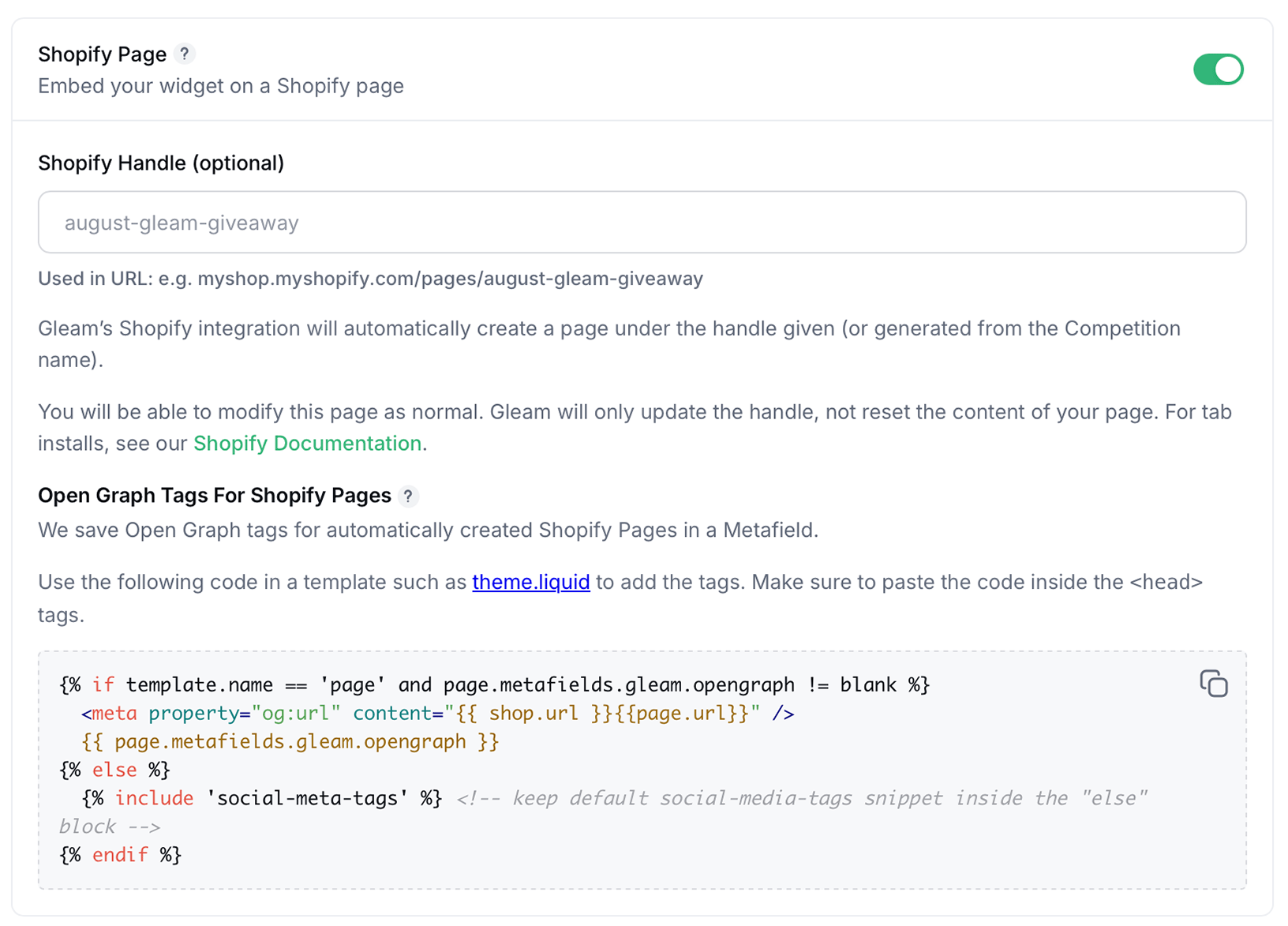Click the '{{ page.metafields.gleam.opengraph }}' line
The width and height of the screenshot is (1288, 926).
pos(290,742)
